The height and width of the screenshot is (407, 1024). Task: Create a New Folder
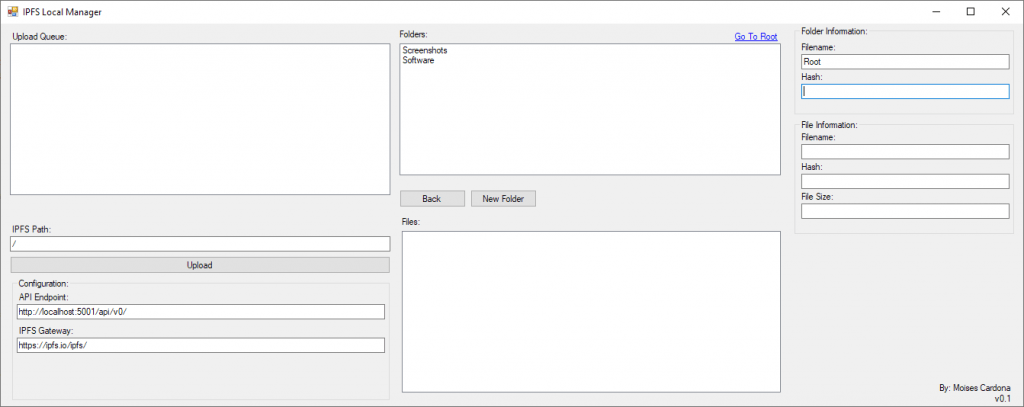coord(503,199)
